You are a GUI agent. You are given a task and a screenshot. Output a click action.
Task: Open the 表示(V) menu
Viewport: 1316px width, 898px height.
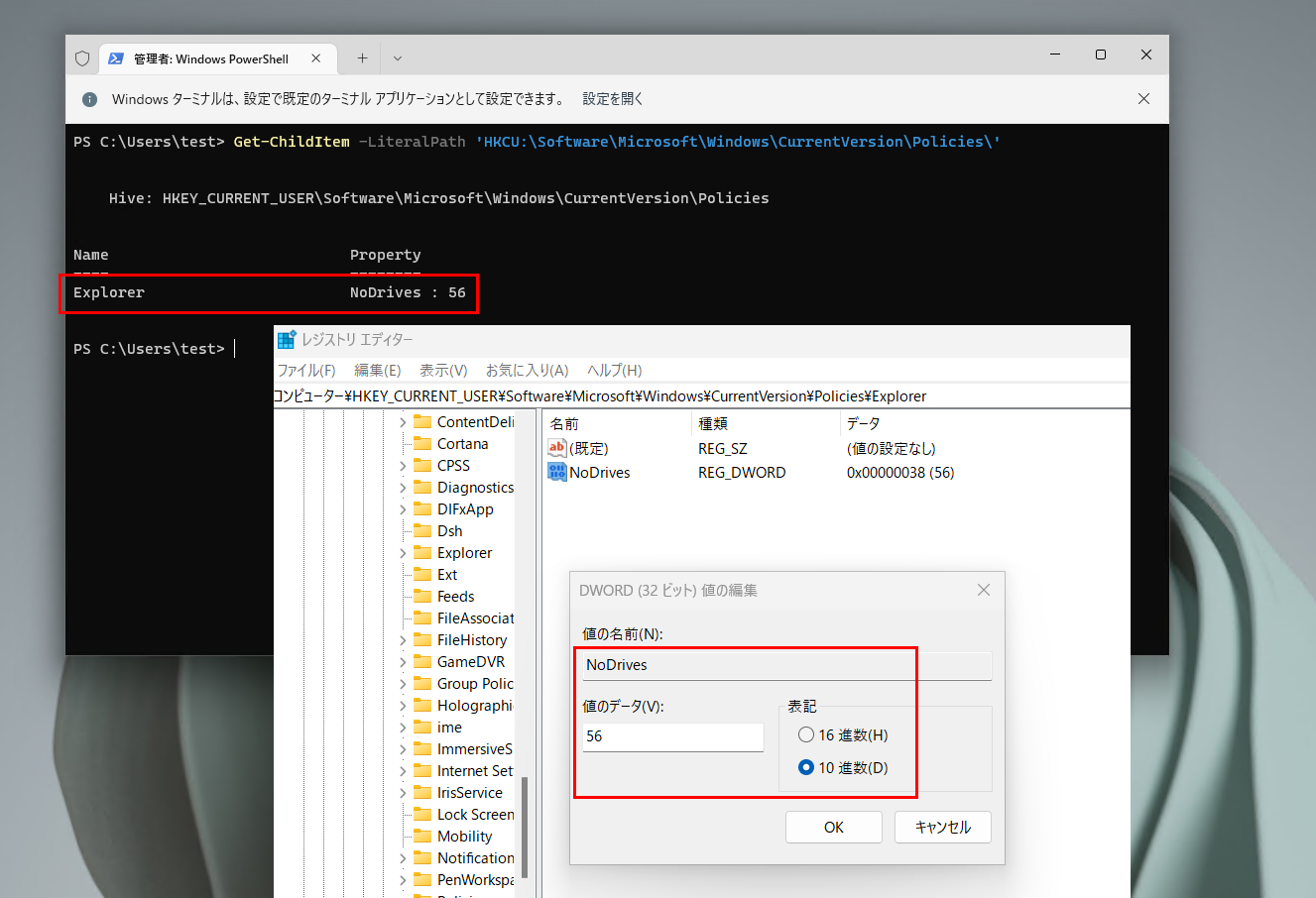[443, 370]
